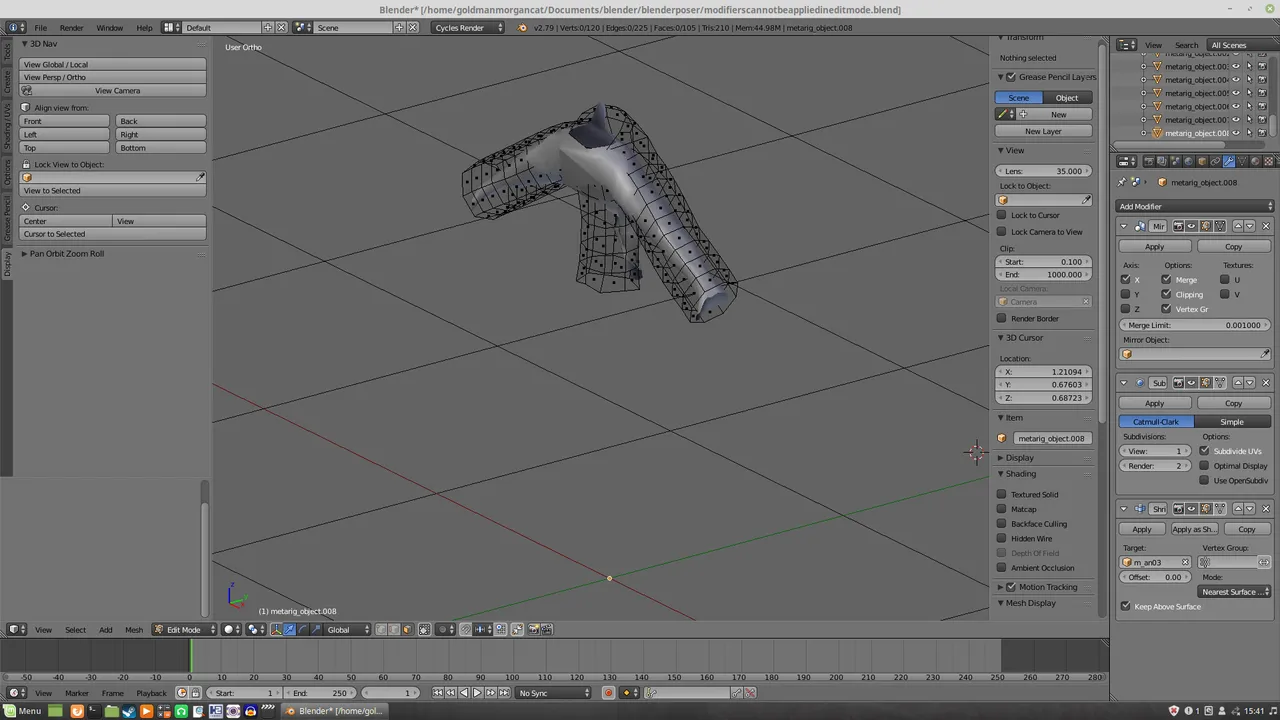
Task: Open the No Sync playback dropdown
Action: (x=555, y=693)
